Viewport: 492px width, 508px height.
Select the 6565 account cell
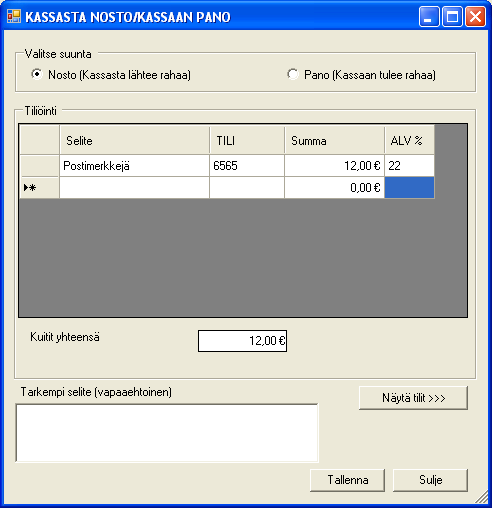click(x=247, y=166)
